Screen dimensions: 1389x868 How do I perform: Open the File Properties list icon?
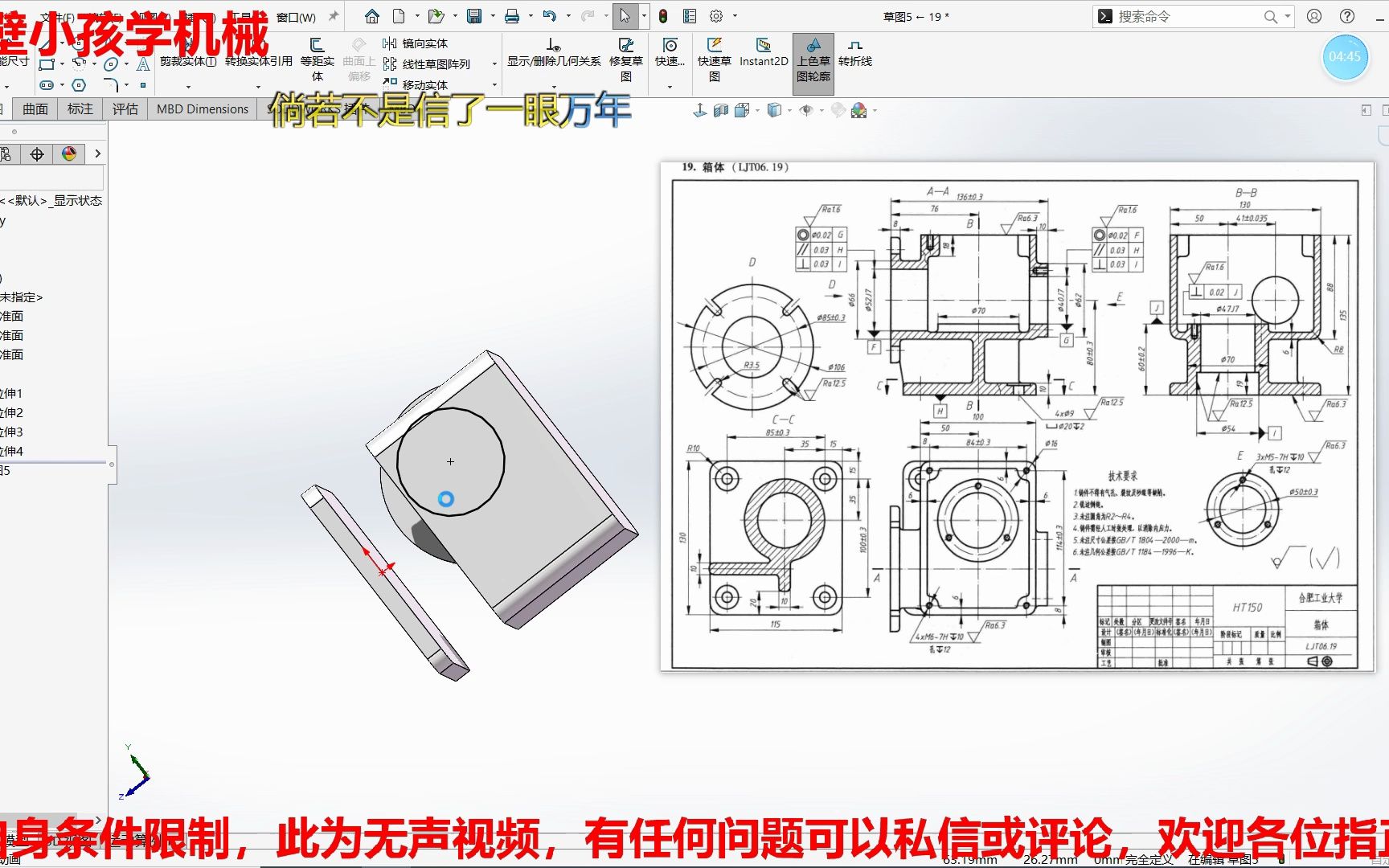click(x=690, y=16)
